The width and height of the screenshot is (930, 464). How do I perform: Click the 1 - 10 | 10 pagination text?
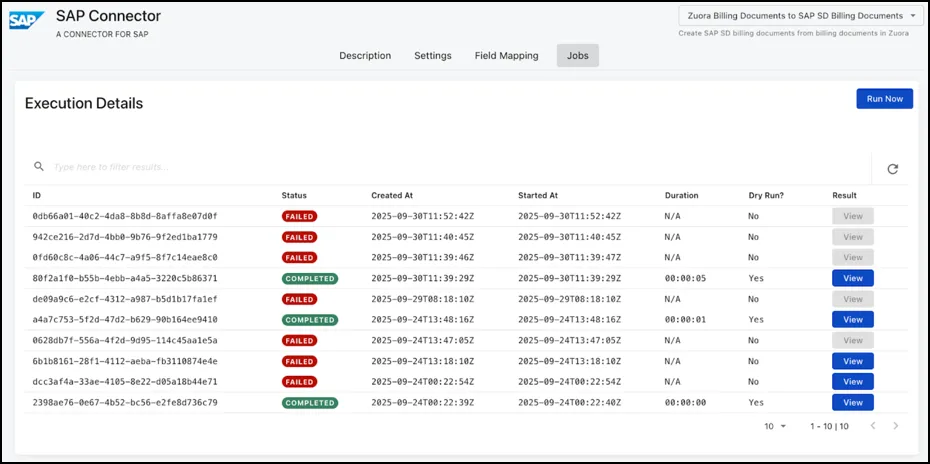[x=829, y=426]
